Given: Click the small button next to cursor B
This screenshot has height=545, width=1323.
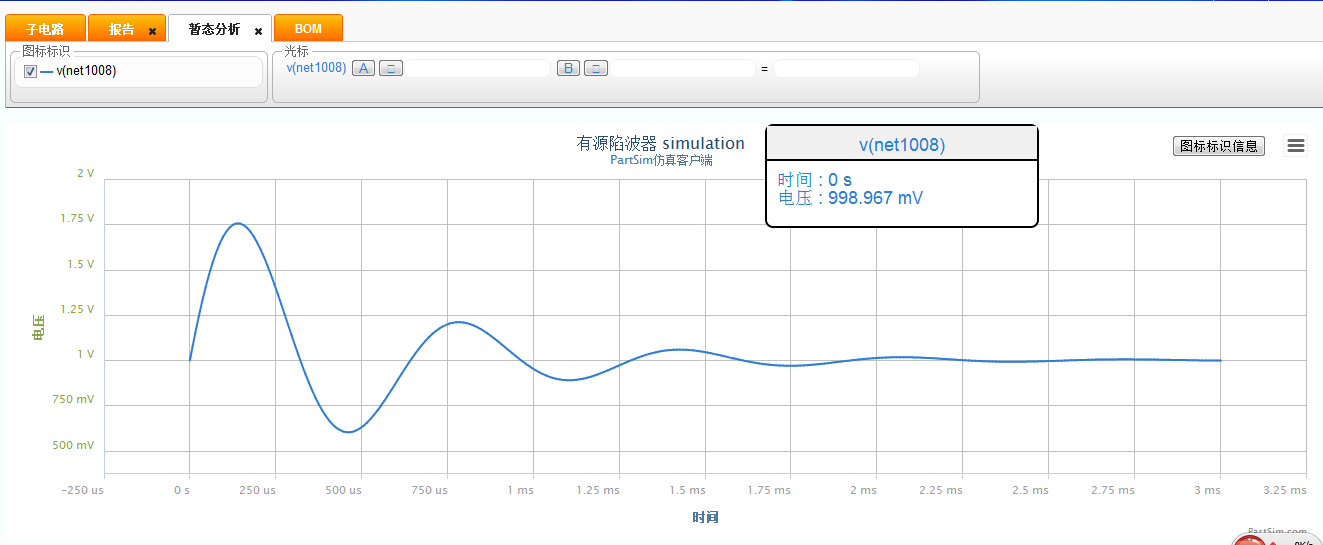Looking at the screenshot, I should coord(596,68).
